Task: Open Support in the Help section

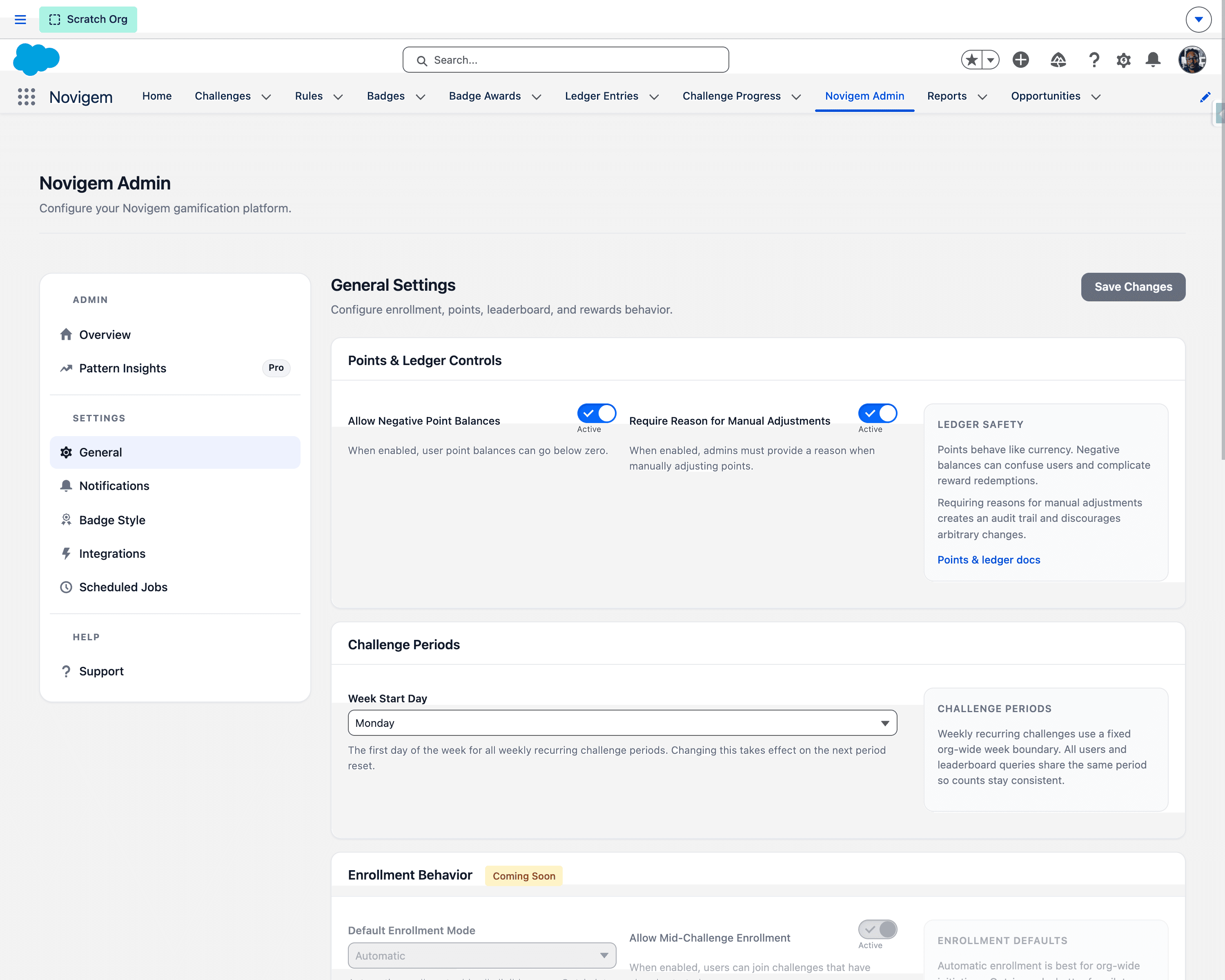Action: [175, 671]
